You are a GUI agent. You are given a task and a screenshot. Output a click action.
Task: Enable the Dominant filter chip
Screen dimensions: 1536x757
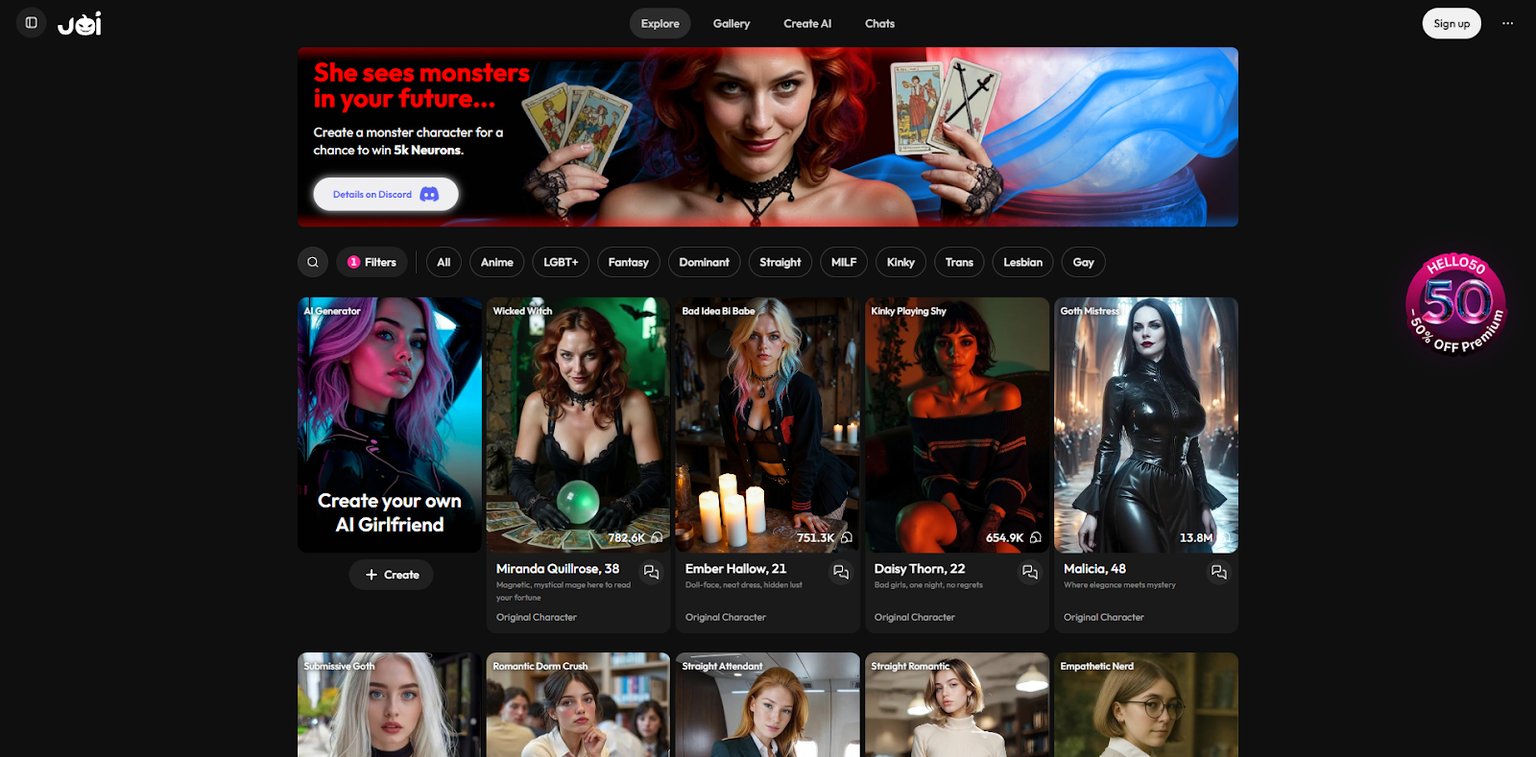(704, 262)
